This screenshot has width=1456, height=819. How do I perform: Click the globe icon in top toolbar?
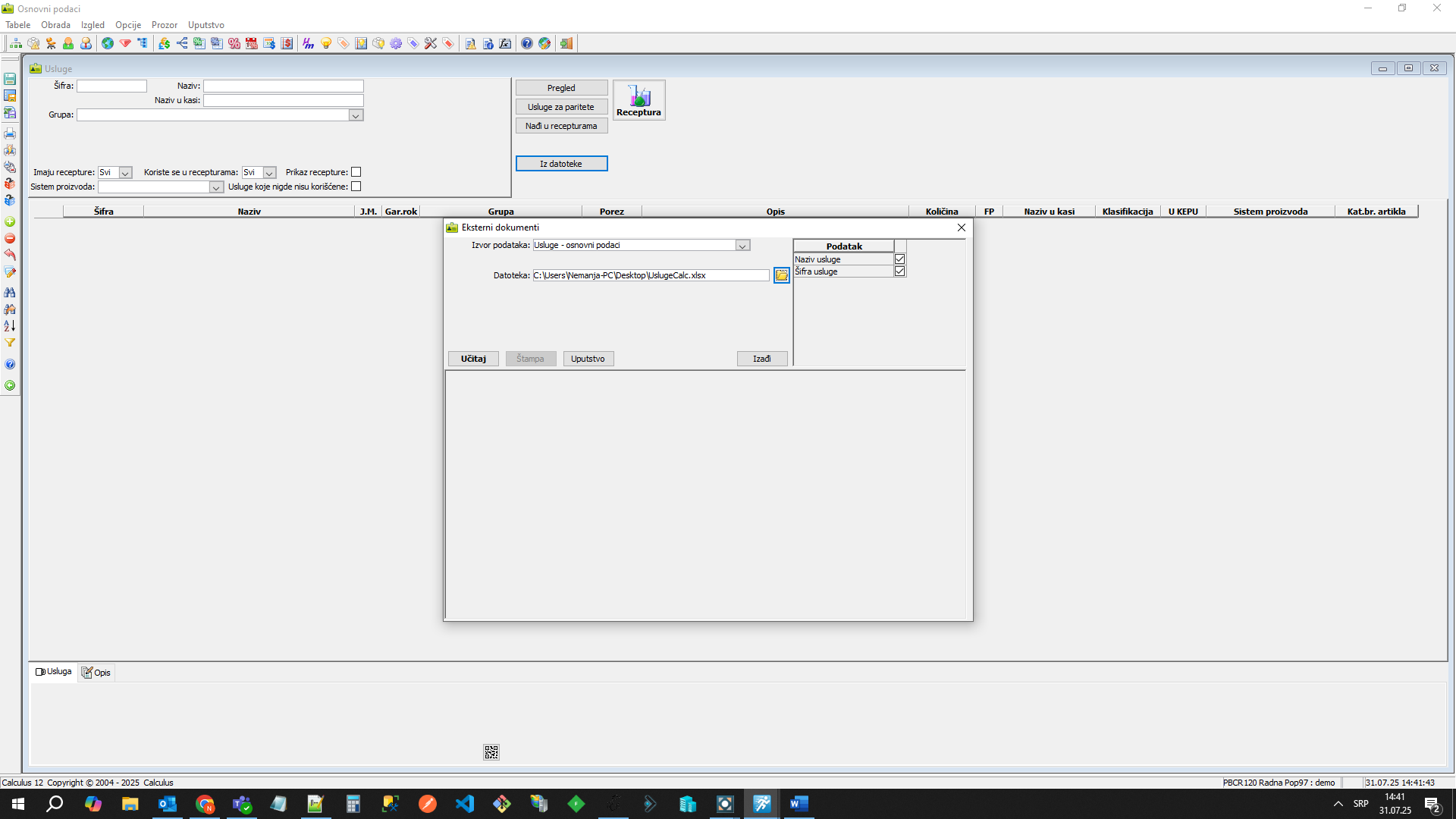[108, 43]
